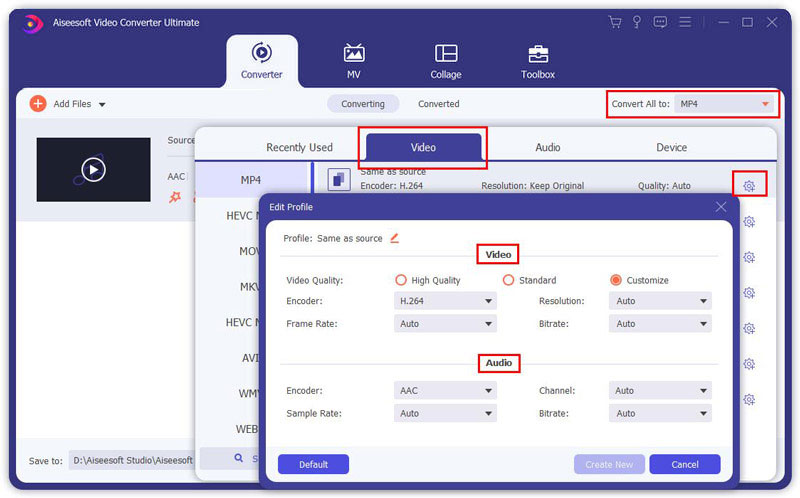Open the Recently Used format tab
800x498 pixels.
click(x=299, y=147)
